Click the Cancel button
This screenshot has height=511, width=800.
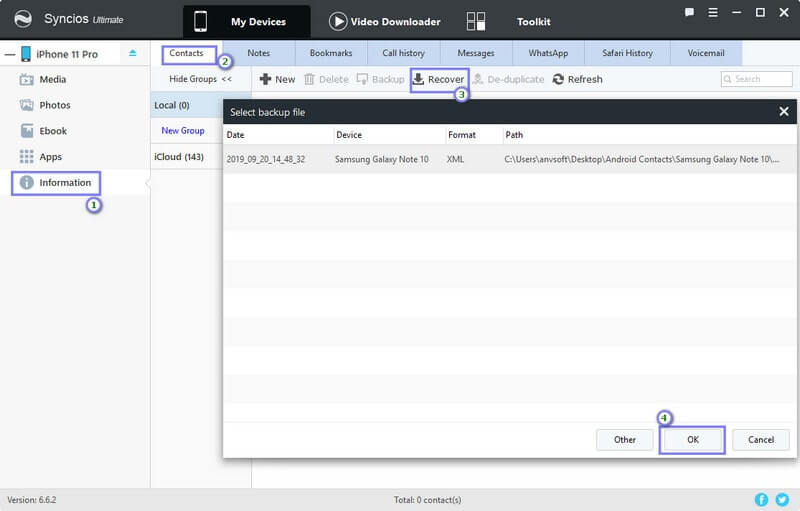coord(761,440)
